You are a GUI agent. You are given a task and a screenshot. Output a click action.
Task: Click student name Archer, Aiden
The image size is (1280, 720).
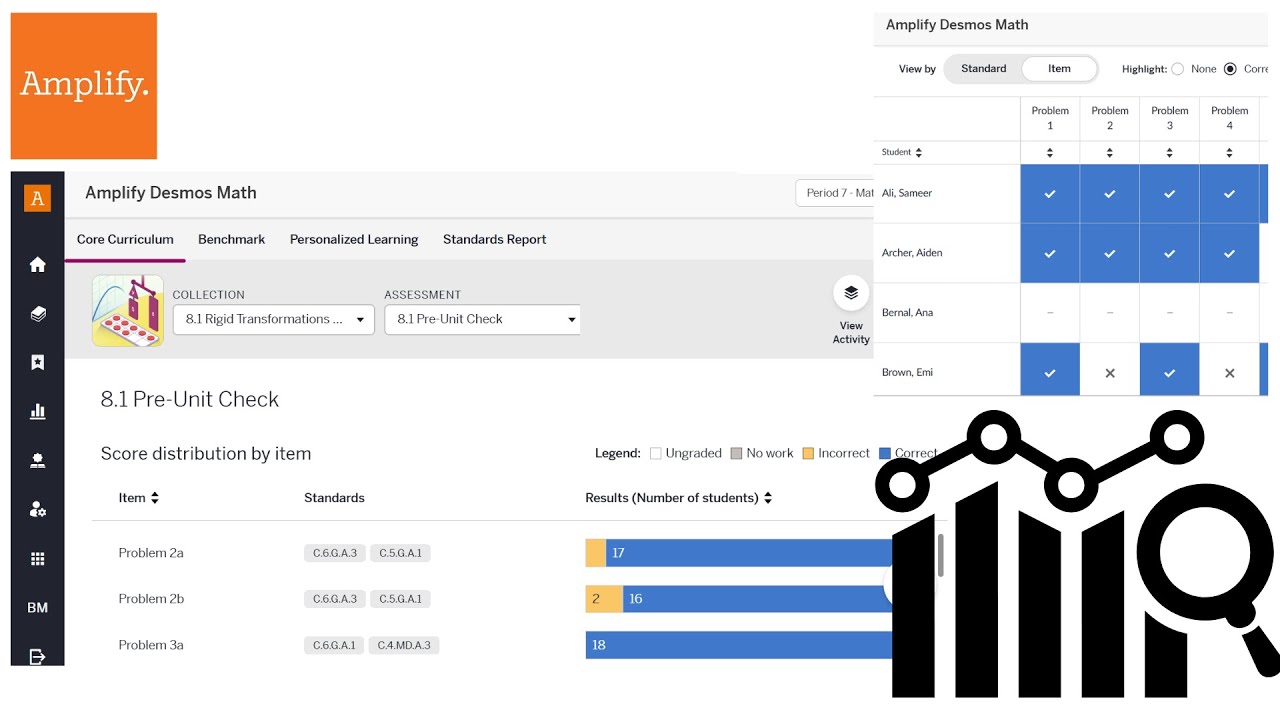912,253
